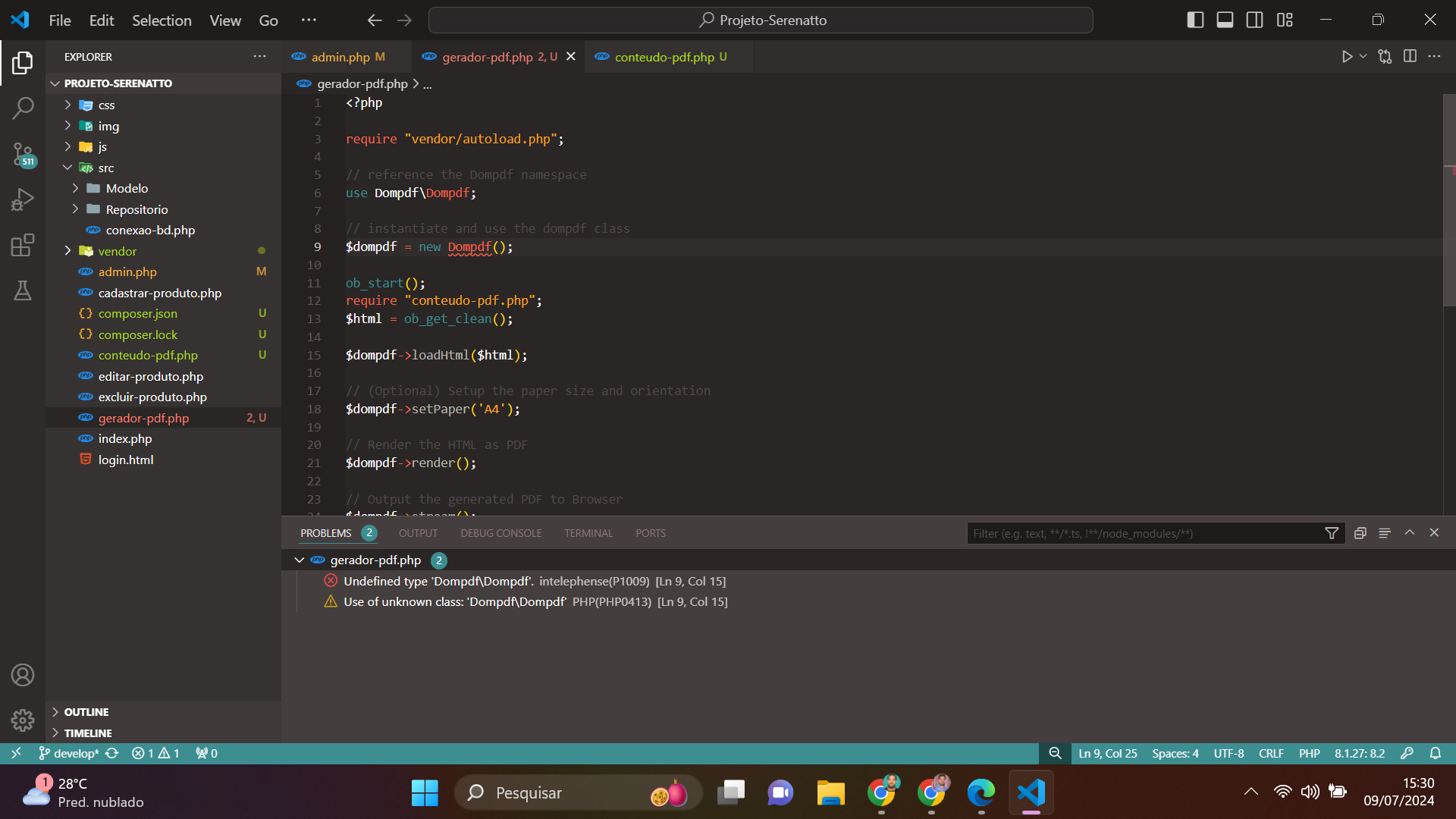Viewport: 1456px width, 819px height.
Task: Click the Run Code play button
Action: point(1347,57)
